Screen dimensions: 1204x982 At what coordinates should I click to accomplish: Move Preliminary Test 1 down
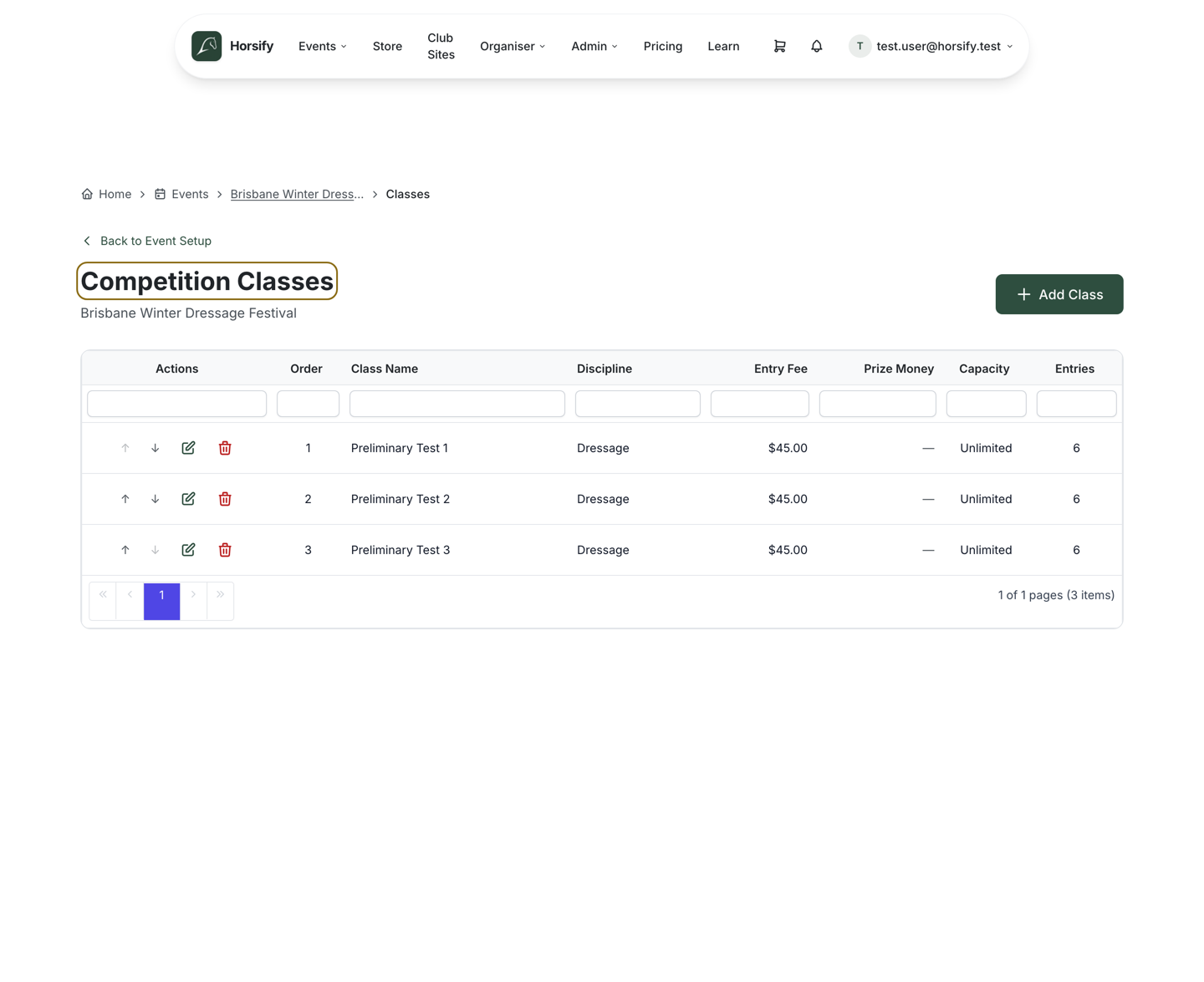tap(156, 448)
